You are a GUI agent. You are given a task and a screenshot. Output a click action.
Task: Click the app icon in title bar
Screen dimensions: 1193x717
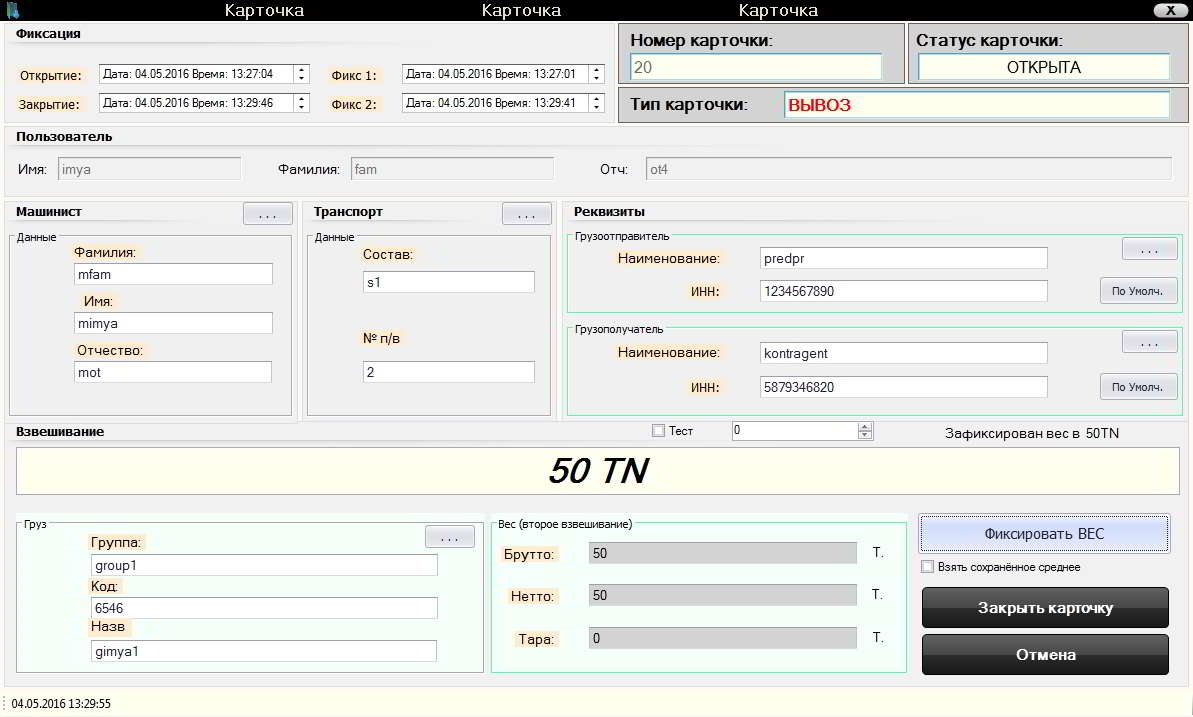coord(13,10)
